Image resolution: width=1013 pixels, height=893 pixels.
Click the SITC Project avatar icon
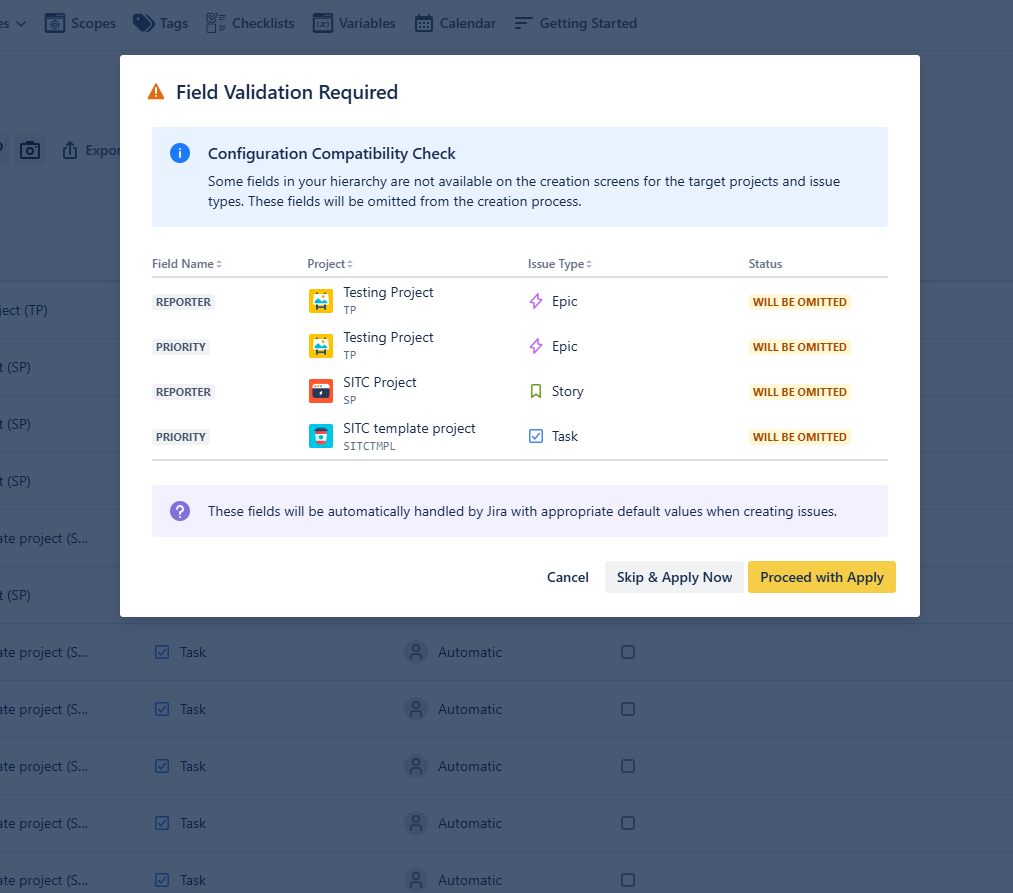[321, 391]
